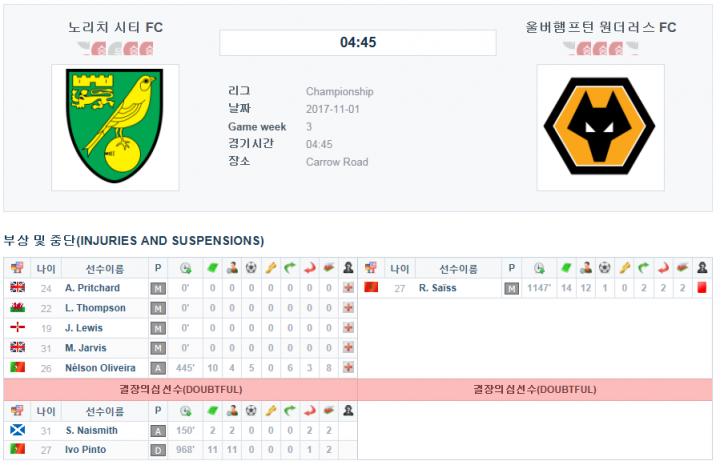The image size is (720, 465).
Task: Click the Portugal flag next to Nélson Oliveira
Action: [17, 367]
